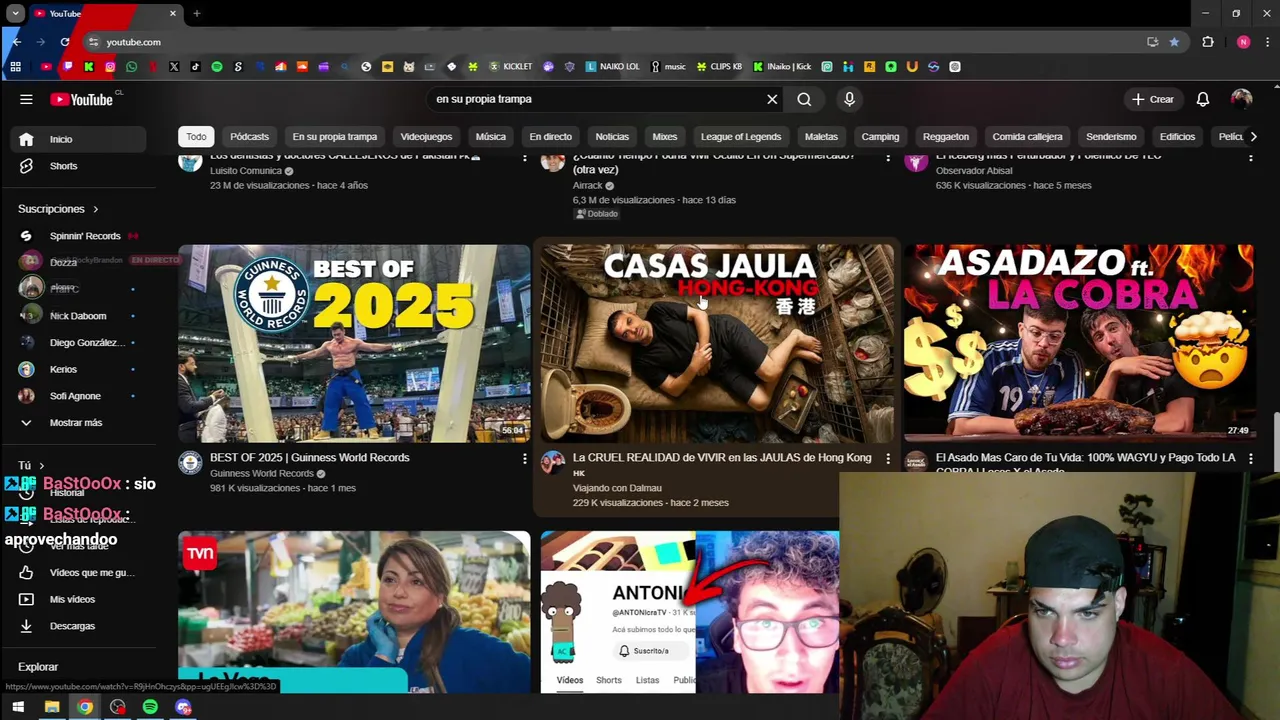Bookmark the page with the star icon

(x=1174, y=42)
